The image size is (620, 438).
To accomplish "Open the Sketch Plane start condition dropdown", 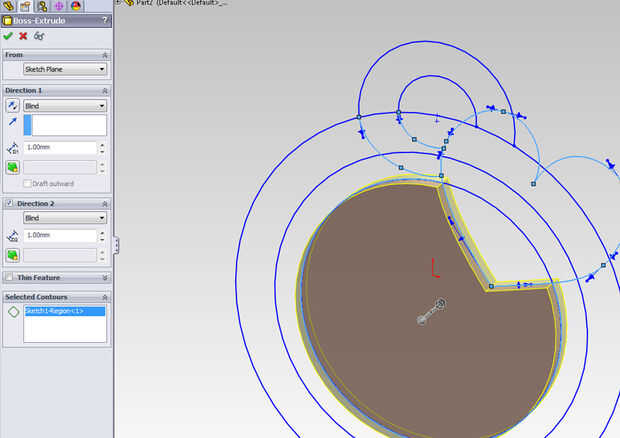I will pyautogui.click(x=65, y=69).
